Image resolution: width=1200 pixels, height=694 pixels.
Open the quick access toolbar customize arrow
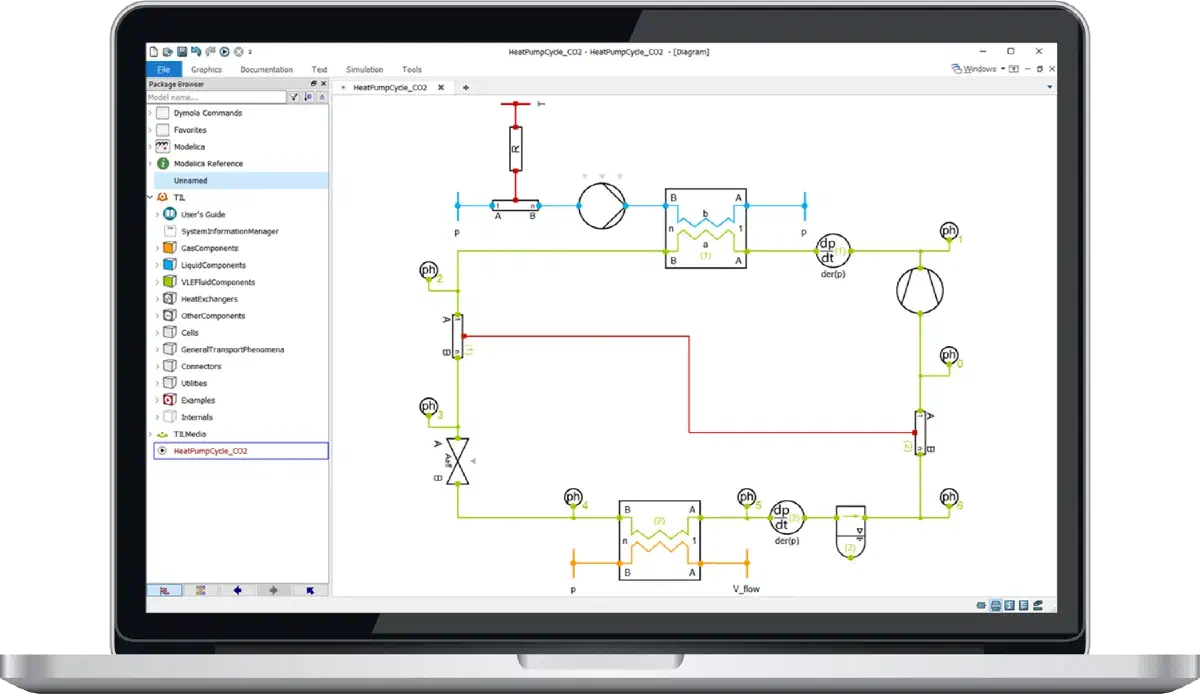pyautogui.click(x=250, y=51)
